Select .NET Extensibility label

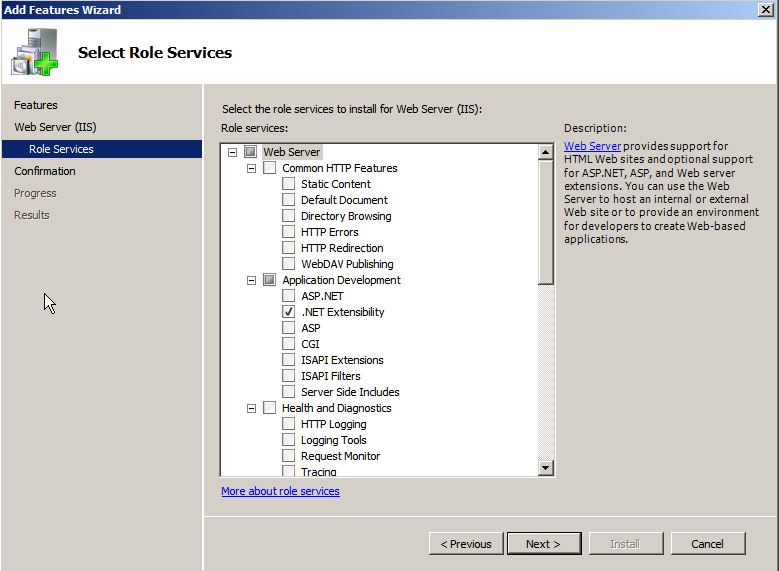[343, 312]
